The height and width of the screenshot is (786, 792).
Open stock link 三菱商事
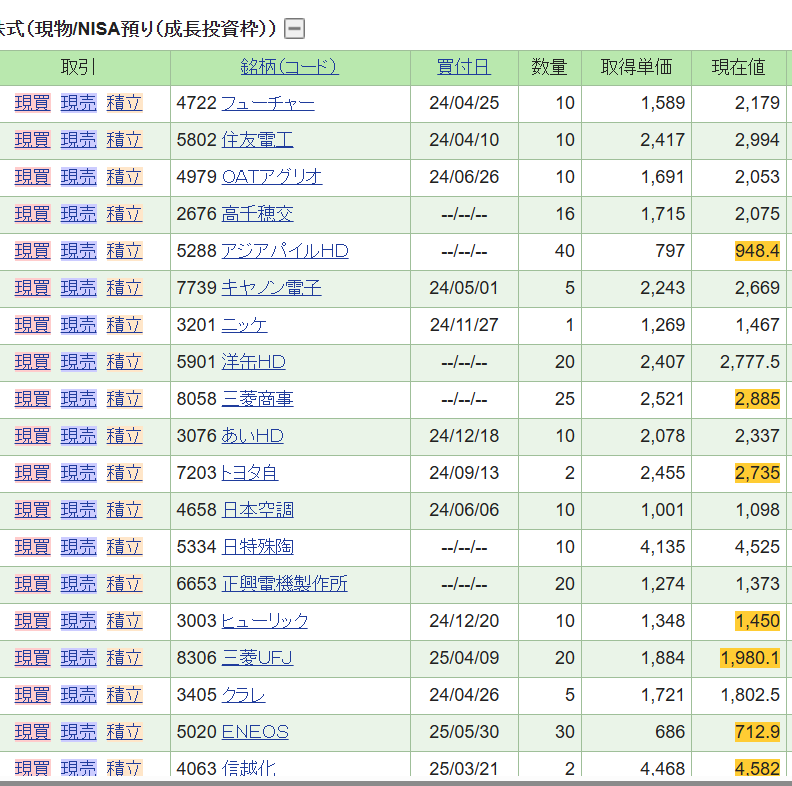pyautogui.click(x=258, y=399)
